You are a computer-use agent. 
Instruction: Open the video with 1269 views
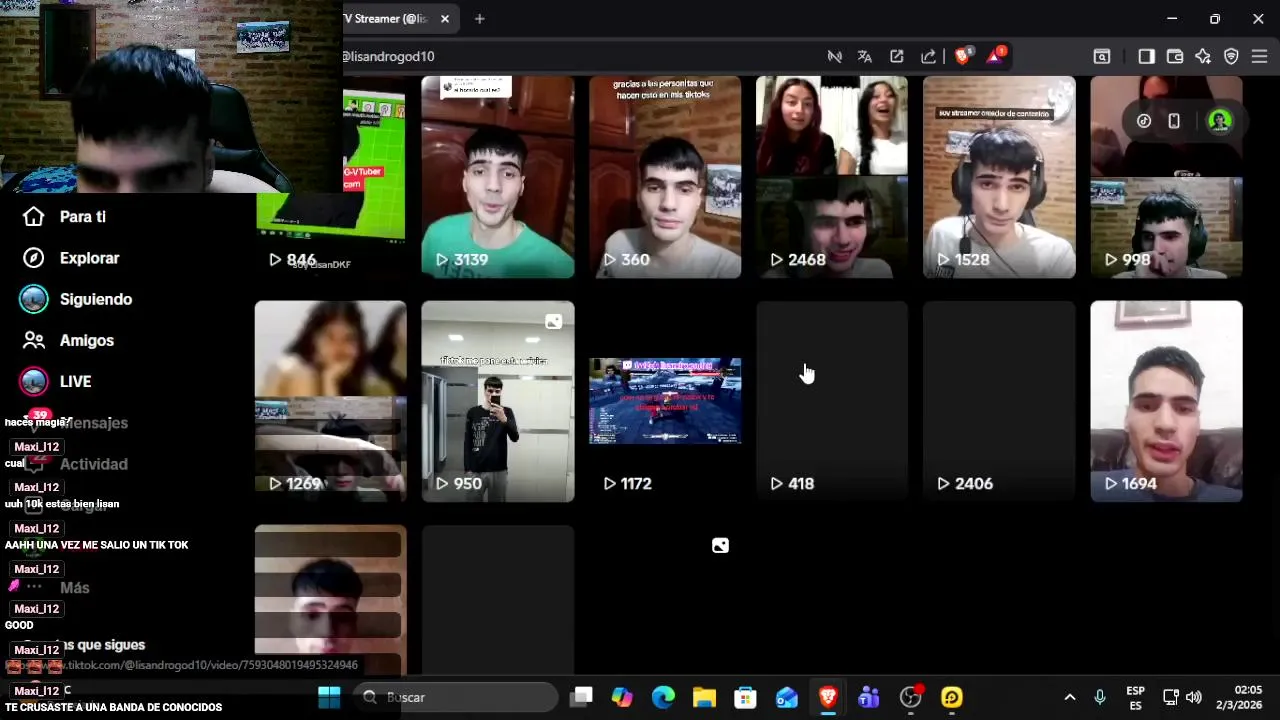(x=330, y=401)
